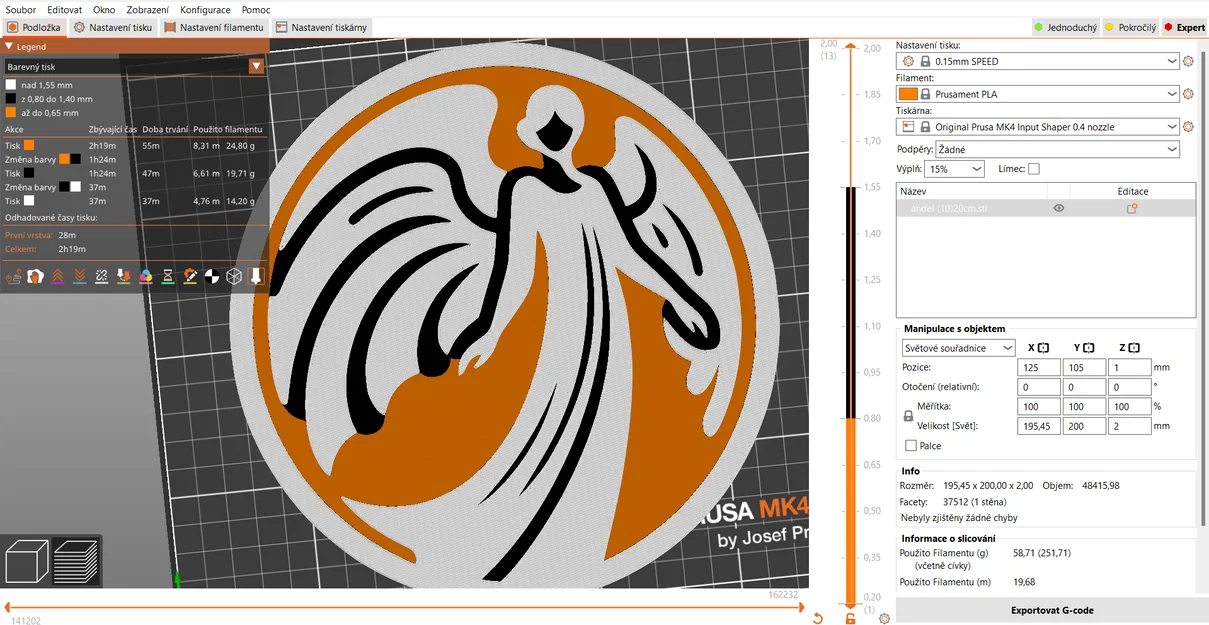This screenshot has width=1209, height=625.
Task: Toggle deretractions (down chevrons) display icon
Action: pyautogui.click(x=79, y=276)
